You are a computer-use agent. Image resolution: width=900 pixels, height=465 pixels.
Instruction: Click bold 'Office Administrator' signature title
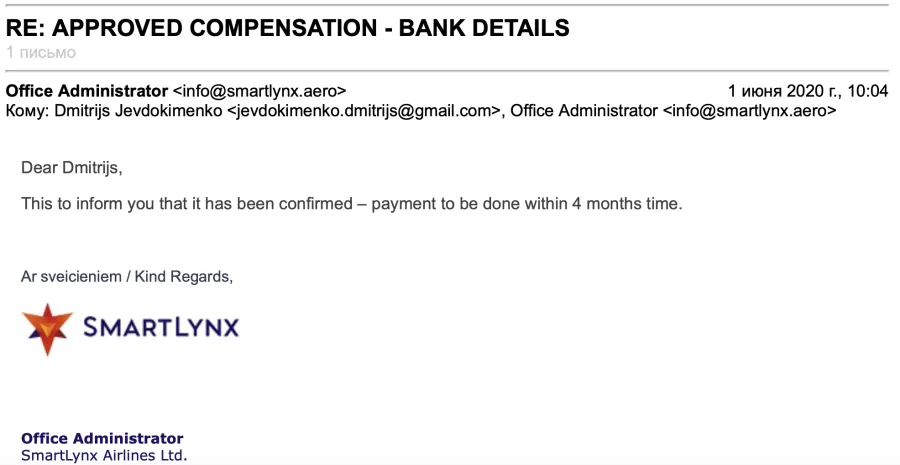pyautogui.click(x=102, y=439)
